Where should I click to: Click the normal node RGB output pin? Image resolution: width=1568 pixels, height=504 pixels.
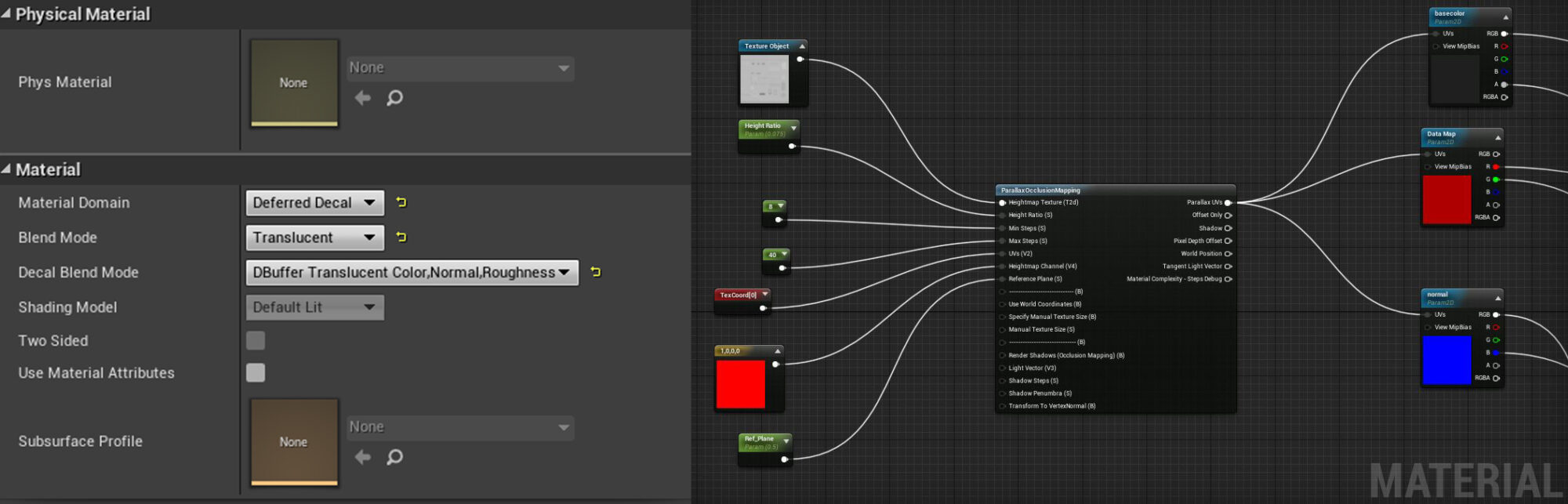tap(1496, 314)
